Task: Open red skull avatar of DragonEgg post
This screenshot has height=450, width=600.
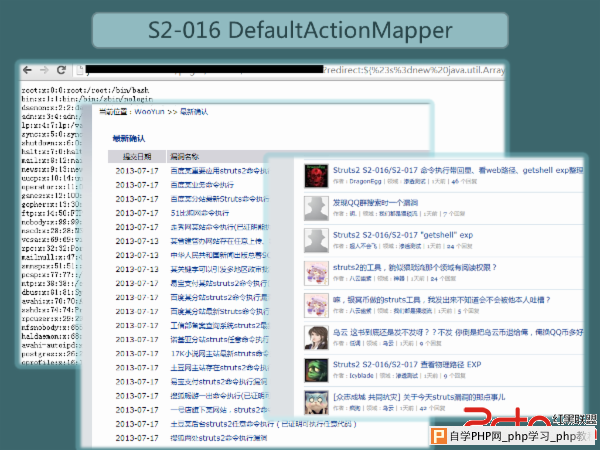Action: (316, 176)
